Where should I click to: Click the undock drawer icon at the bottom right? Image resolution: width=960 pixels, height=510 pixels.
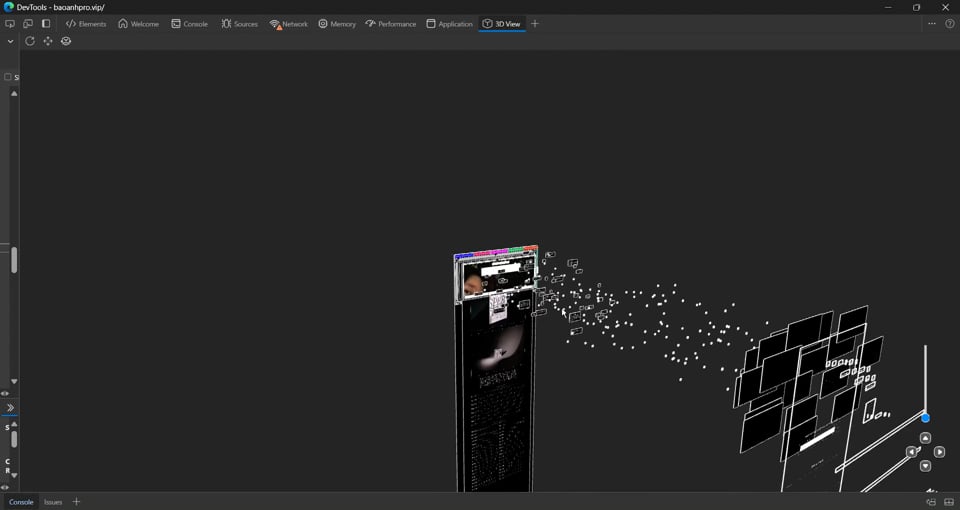[x=931, y=502]
